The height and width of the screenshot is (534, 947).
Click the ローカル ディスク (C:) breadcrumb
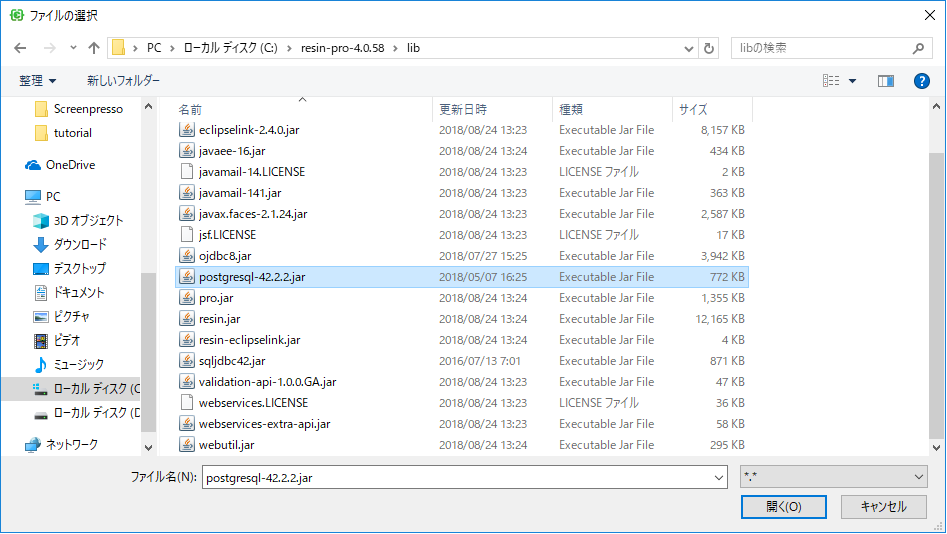click(x=231, y=48)
